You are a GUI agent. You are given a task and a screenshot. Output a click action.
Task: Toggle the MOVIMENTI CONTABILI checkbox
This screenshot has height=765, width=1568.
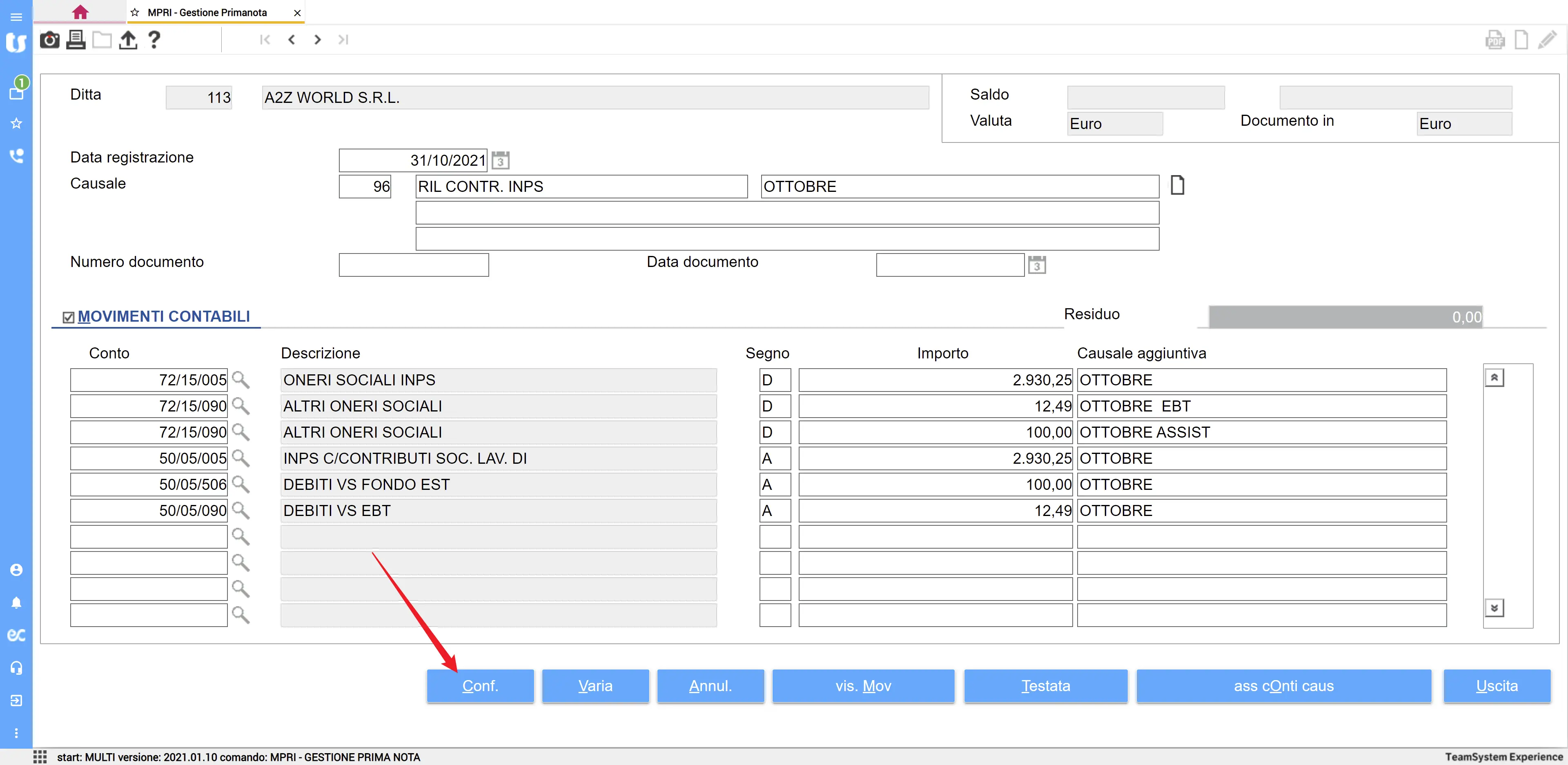click(x=68, y=317)
